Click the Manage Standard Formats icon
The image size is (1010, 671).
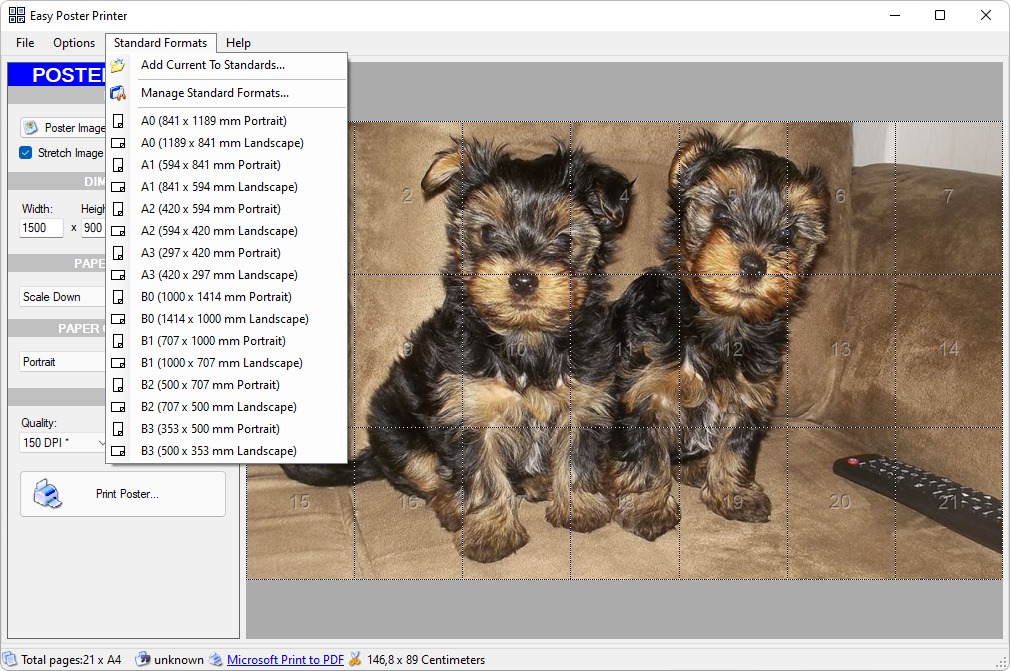tap(117, 93)
